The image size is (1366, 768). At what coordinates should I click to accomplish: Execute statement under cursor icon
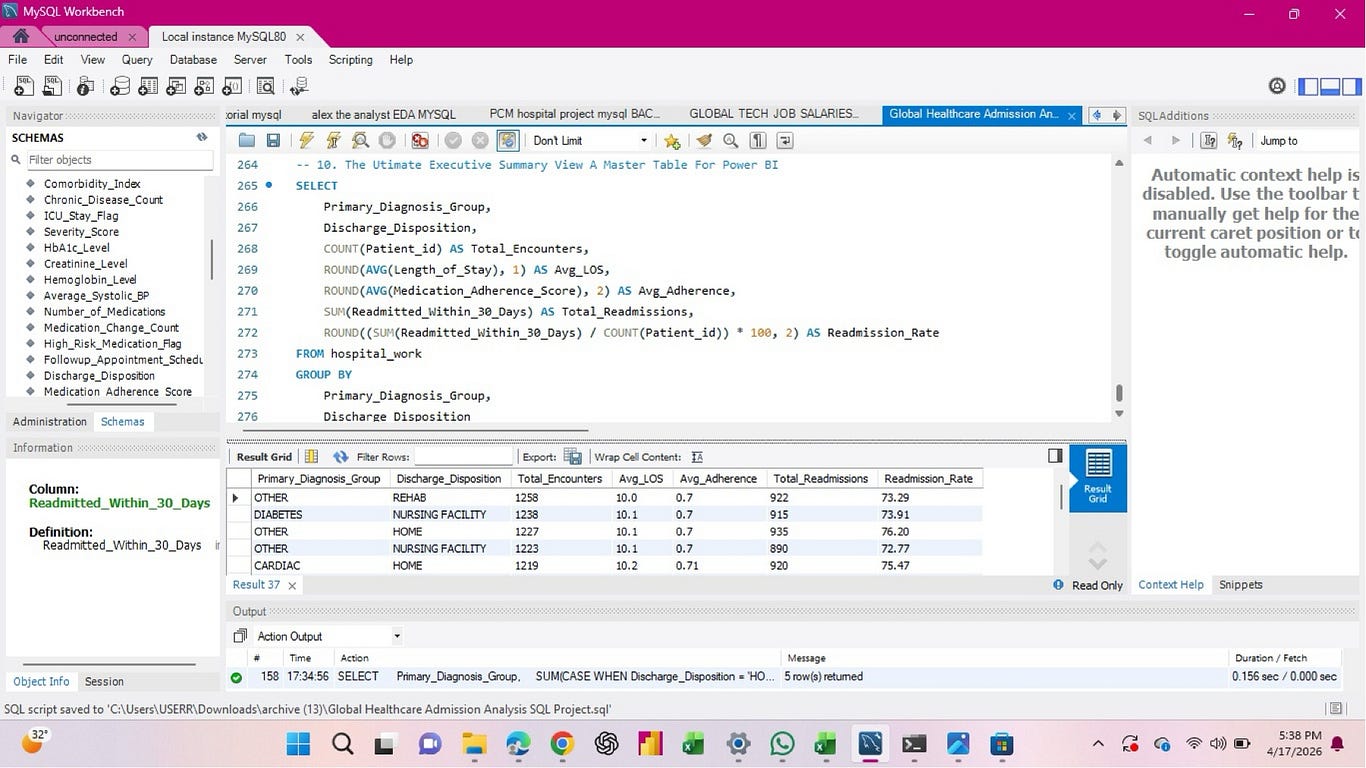333,141
